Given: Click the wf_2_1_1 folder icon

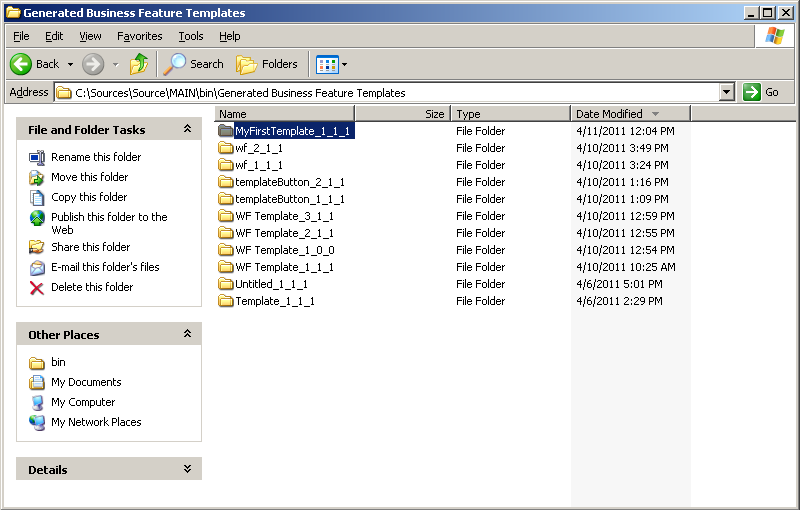Looking at the screenshot, I should tap(226, 148).
